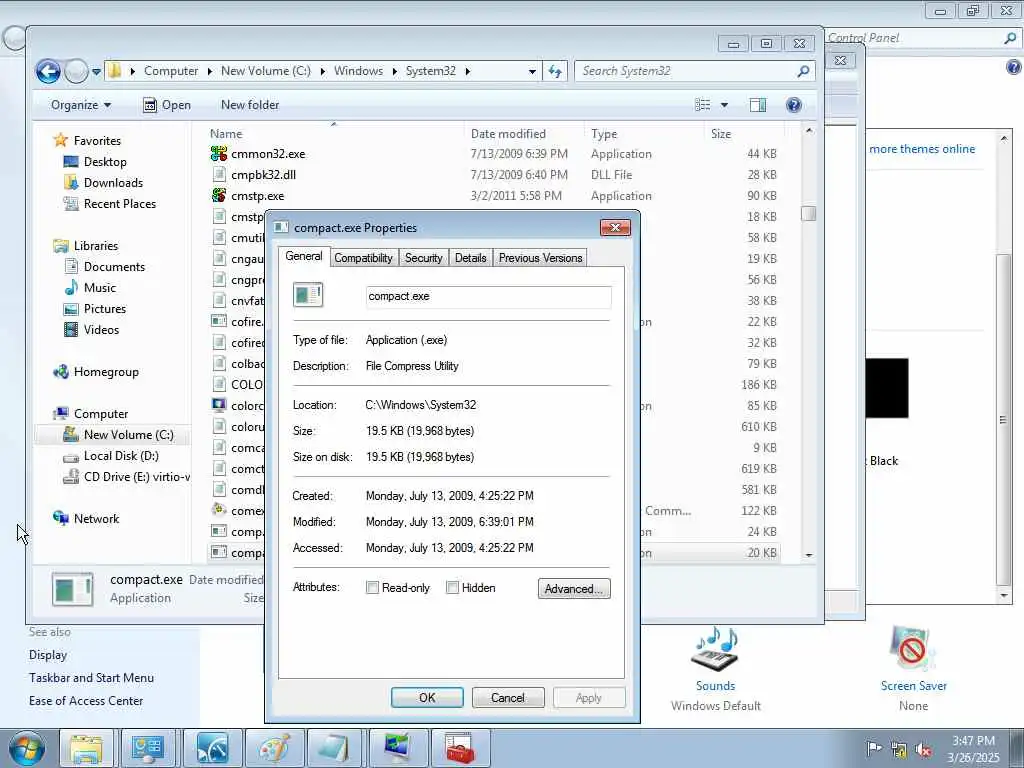
Task: Open the toolbox taskbar icon
Action: 460,748
